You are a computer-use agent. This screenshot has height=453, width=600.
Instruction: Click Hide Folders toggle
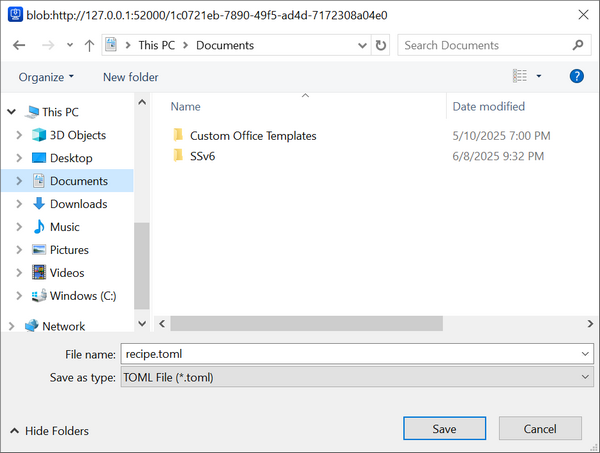[x=49, y=431]
